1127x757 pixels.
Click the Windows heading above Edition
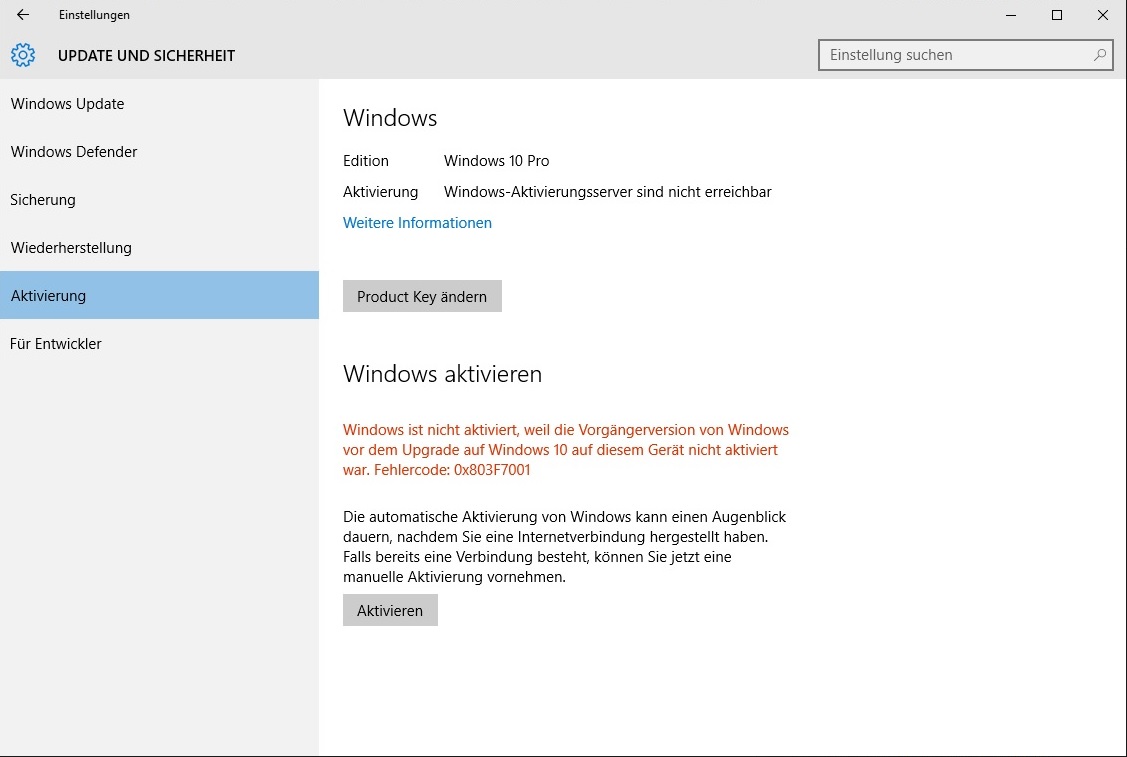[x=390, y=118]
